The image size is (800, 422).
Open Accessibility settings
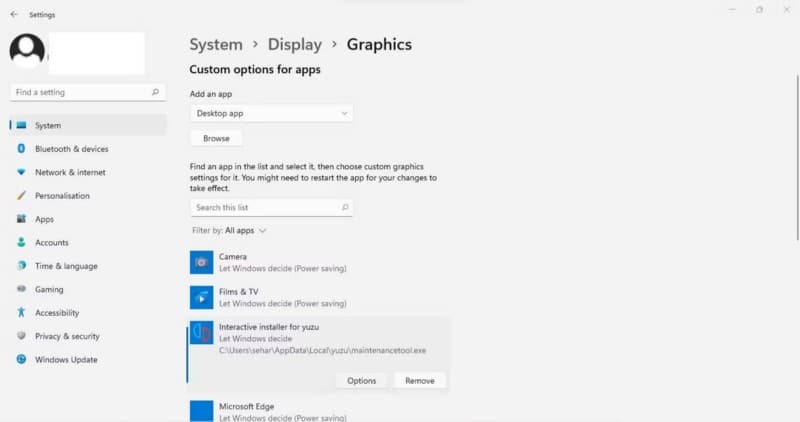pos(88,313)
